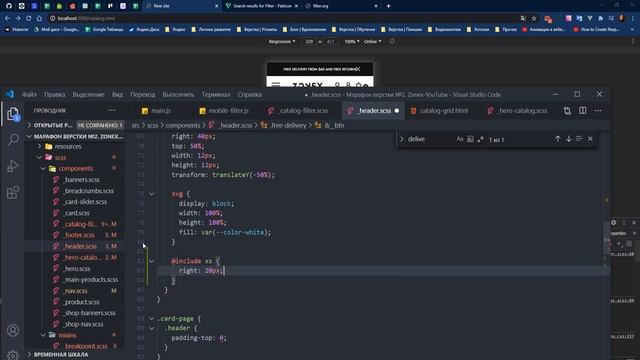Click the Chrome address bar
Viewport: 640px width, 360px height.
[286, 18]
